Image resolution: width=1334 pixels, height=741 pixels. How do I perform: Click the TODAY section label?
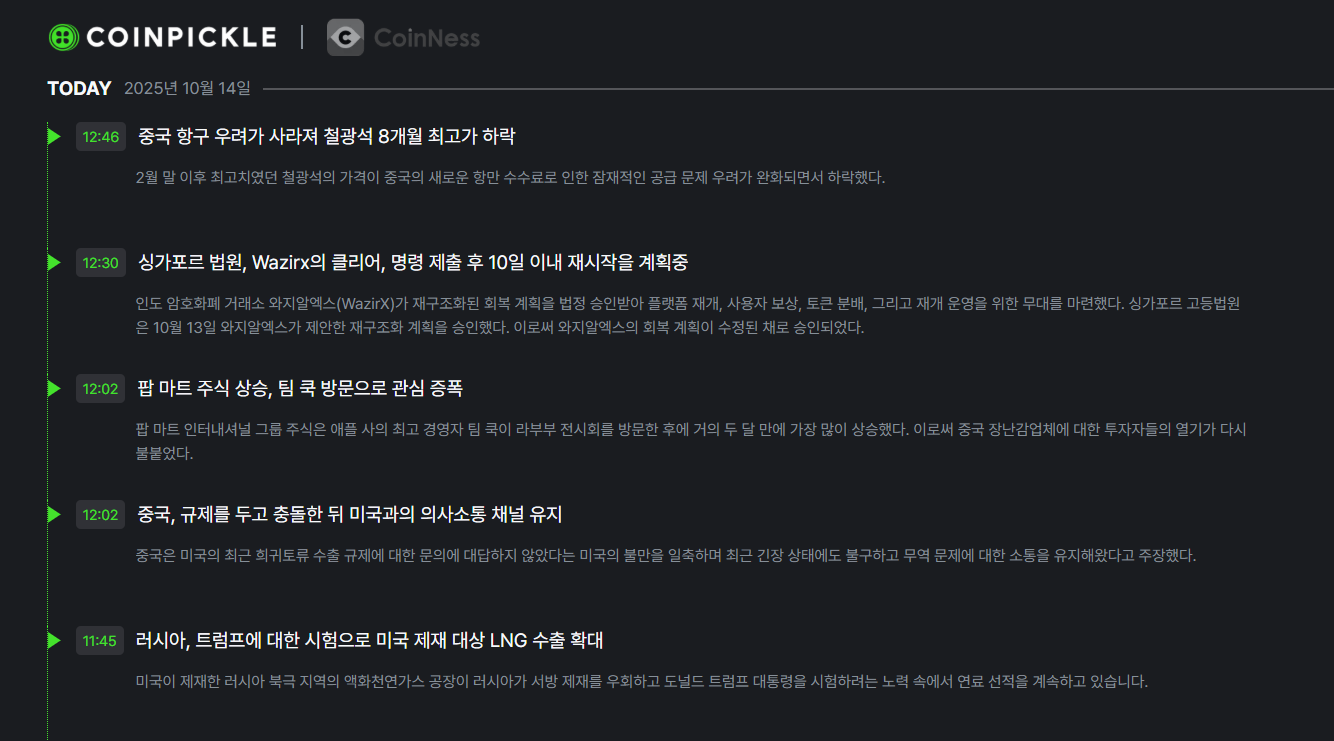pyautogui.click(x=79, y=88)
